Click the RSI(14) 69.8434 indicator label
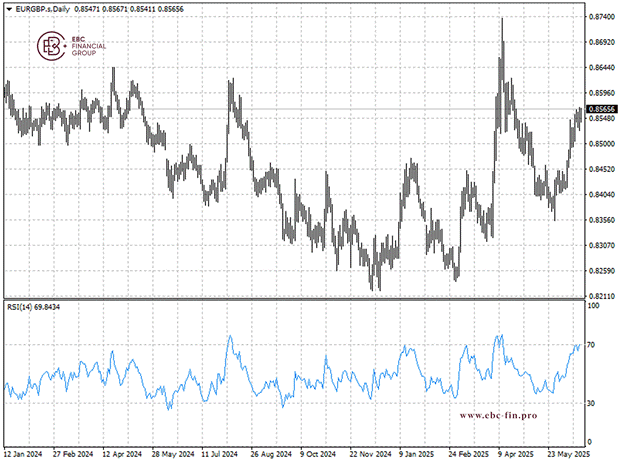This screenshot has width=625, height=465. [35, 306]
